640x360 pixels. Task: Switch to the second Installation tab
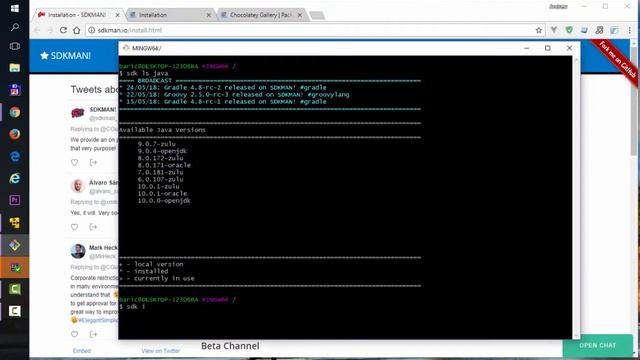click(168, 15)
